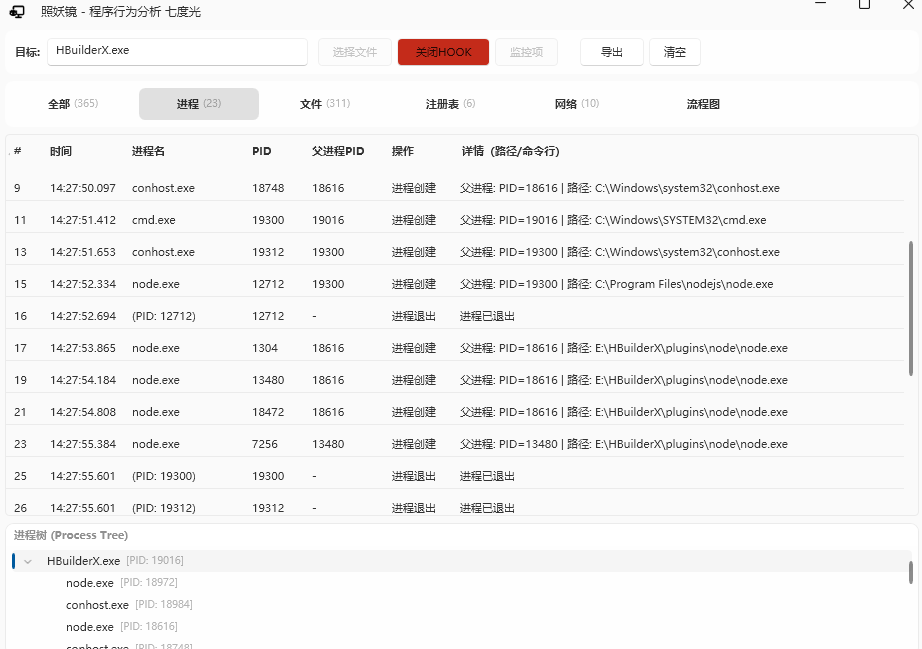
Task: Click the 操作 column header
Action: pos(403,151)
